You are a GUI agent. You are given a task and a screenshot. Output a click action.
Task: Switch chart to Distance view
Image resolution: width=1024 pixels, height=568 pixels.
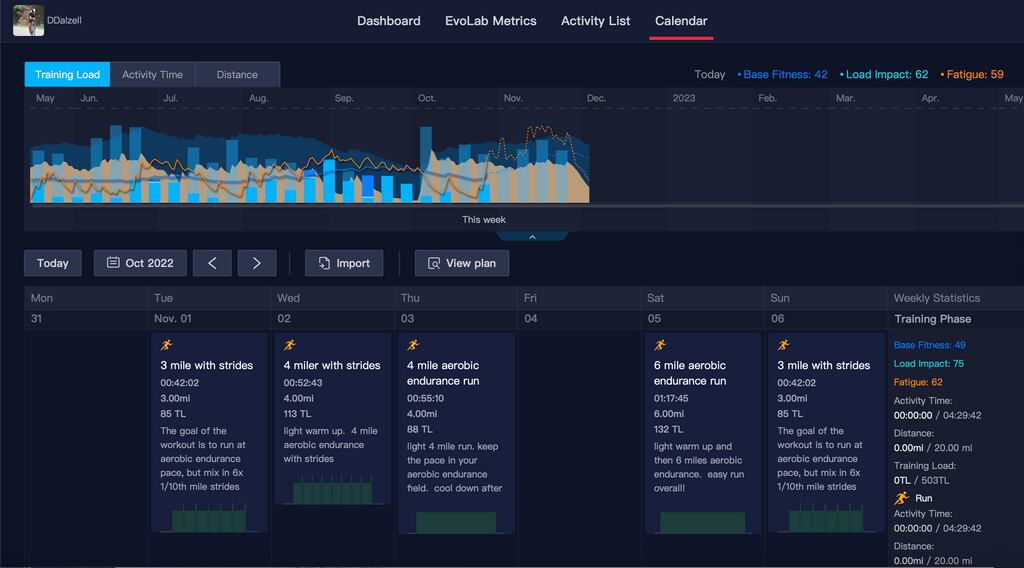click(237, 75)
